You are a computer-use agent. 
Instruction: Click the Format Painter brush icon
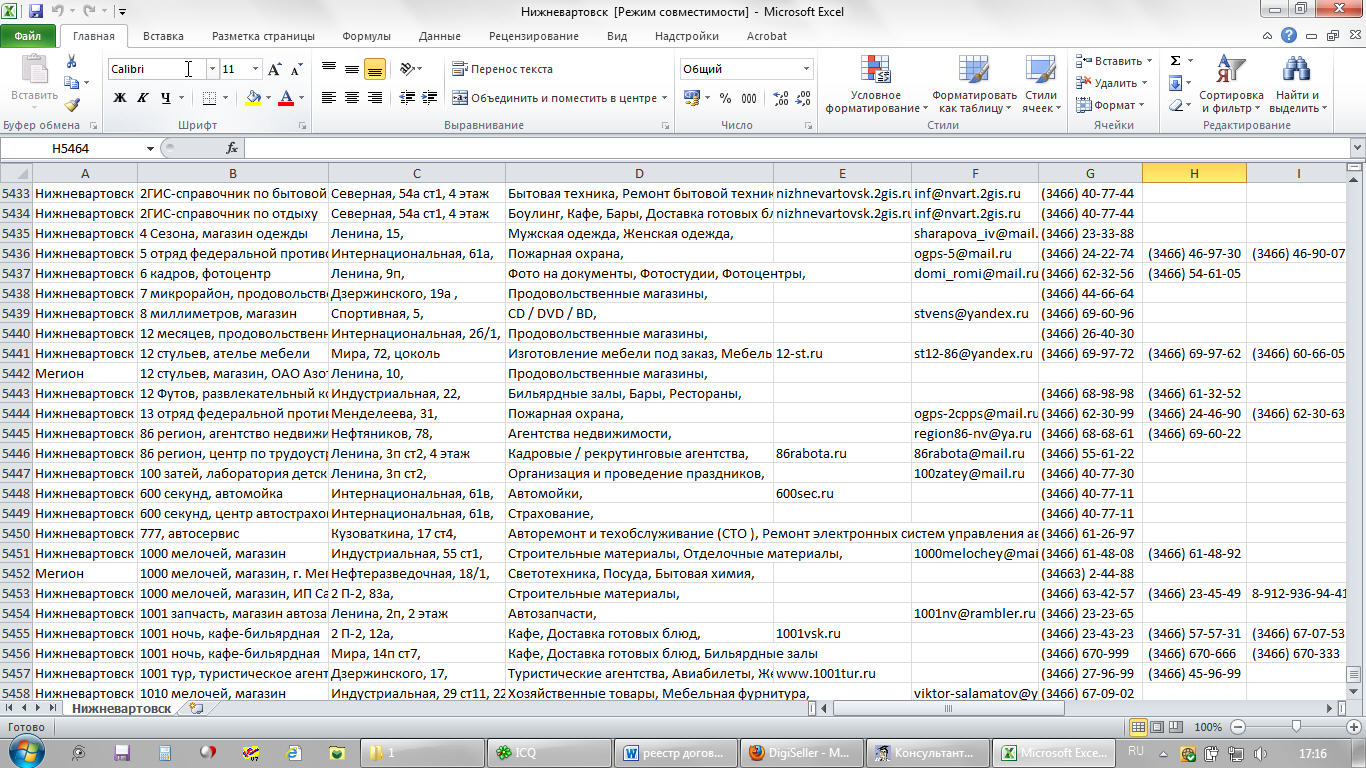(x=72, y=104)
